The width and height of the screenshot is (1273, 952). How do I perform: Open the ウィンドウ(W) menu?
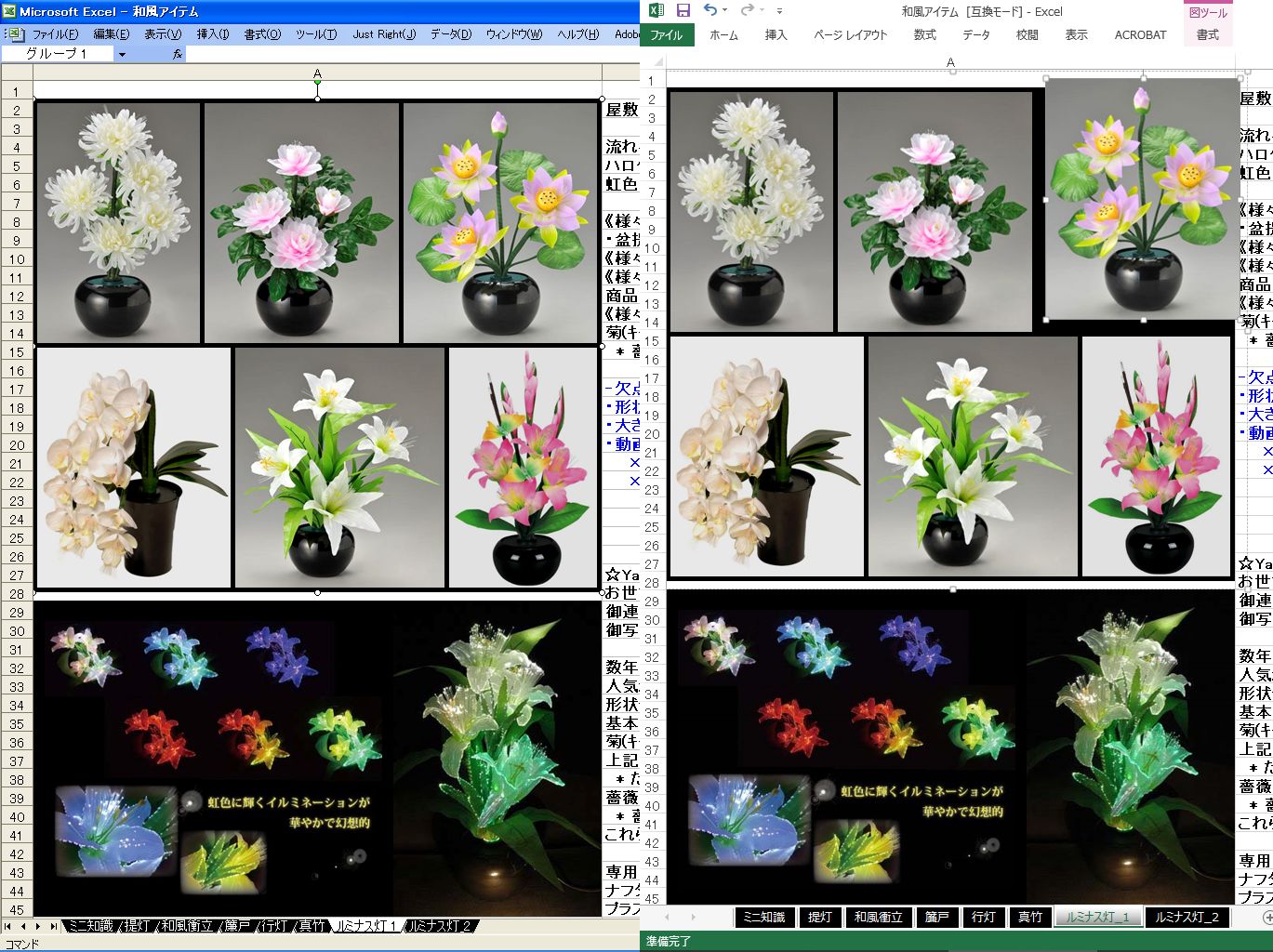514,34
